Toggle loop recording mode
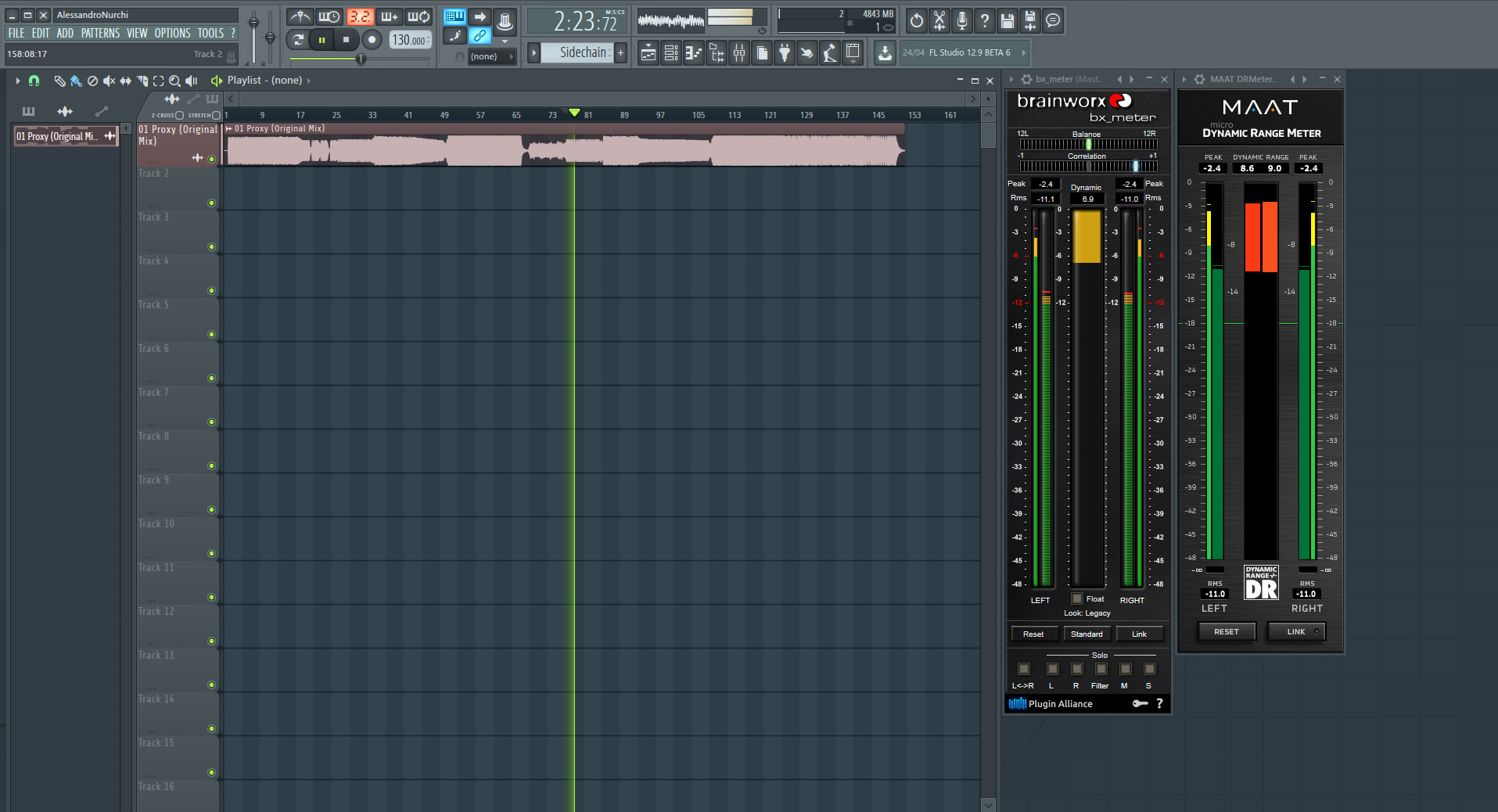This screenshot has height=812, width=1498. coord(419,16)
